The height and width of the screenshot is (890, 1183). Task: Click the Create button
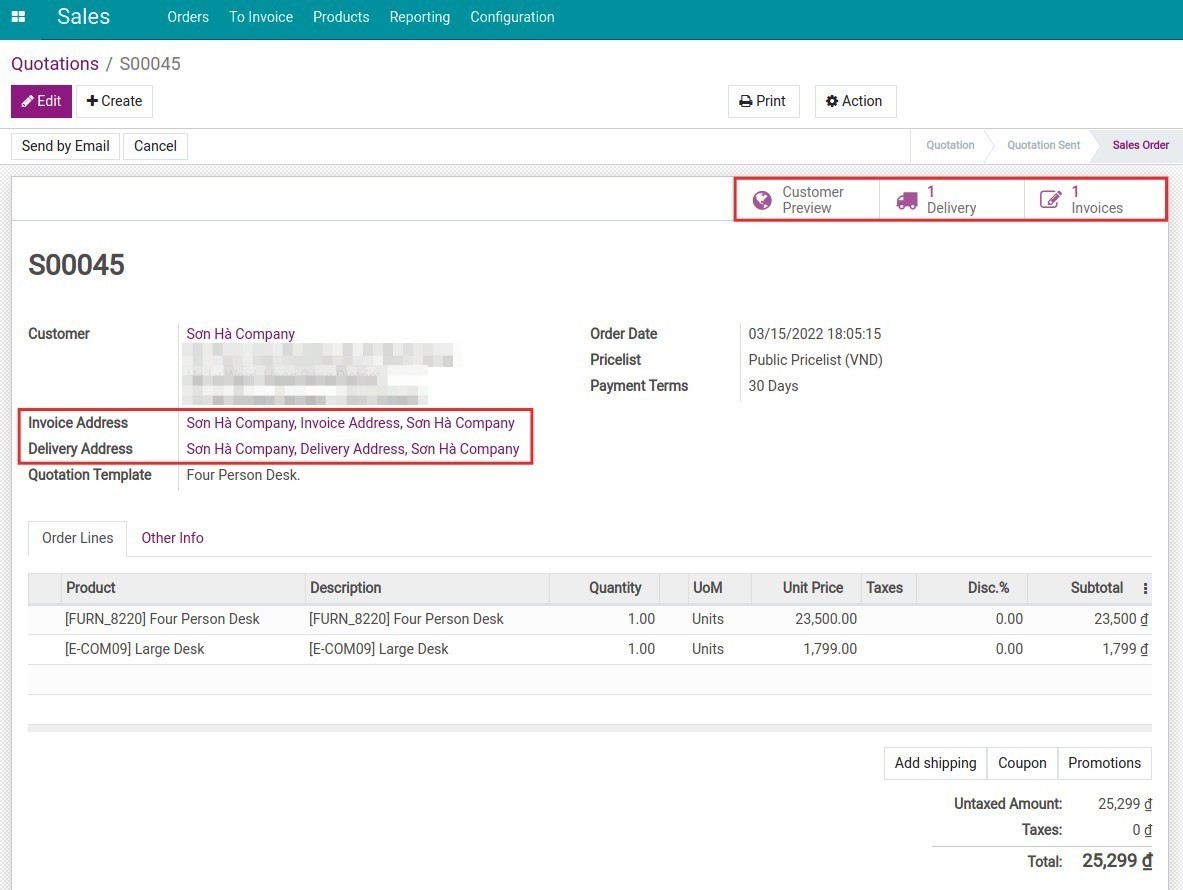(x=114, y=100)
